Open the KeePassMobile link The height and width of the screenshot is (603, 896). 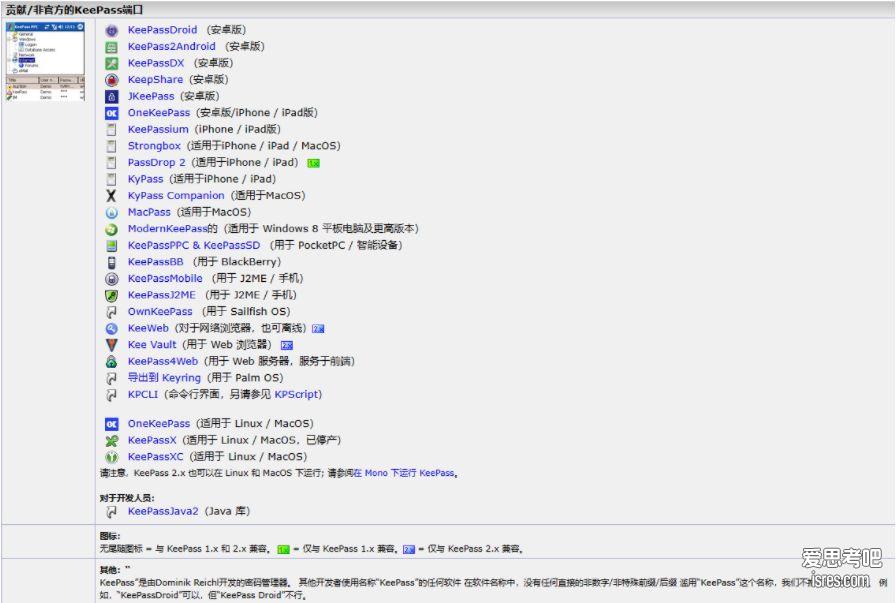[x=165, y=278]
